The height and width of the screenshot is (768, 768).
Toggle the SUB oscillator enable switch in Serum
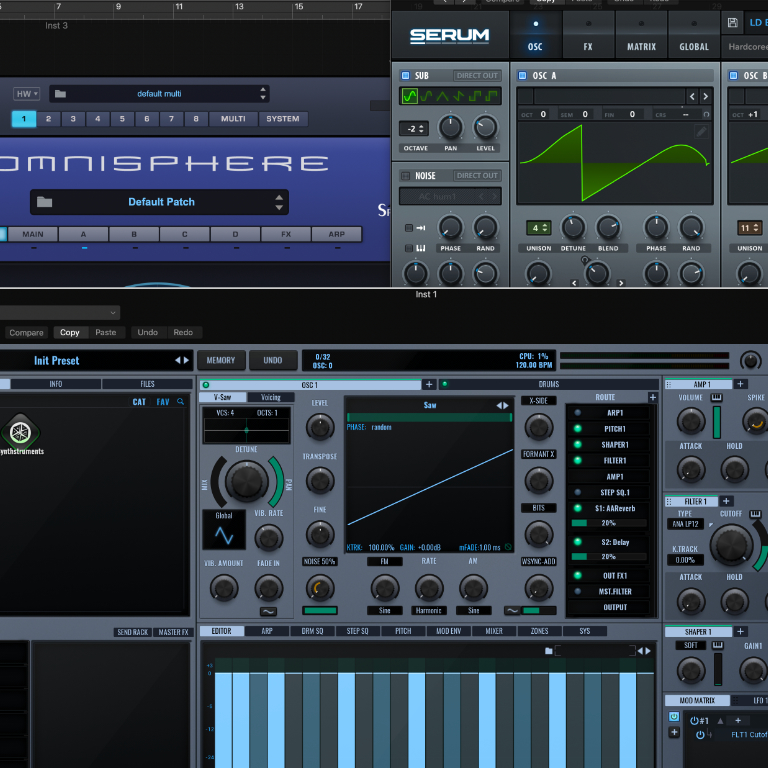pos(406,75)
